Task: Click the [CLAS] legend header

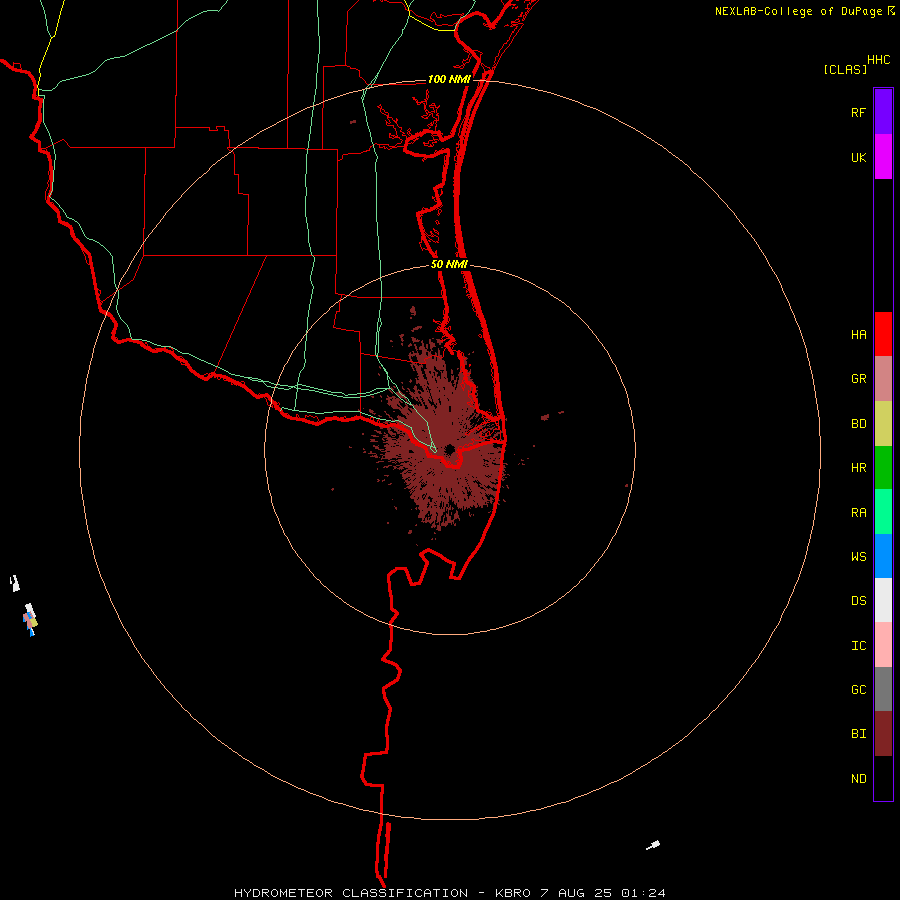Action: [845, 69]
